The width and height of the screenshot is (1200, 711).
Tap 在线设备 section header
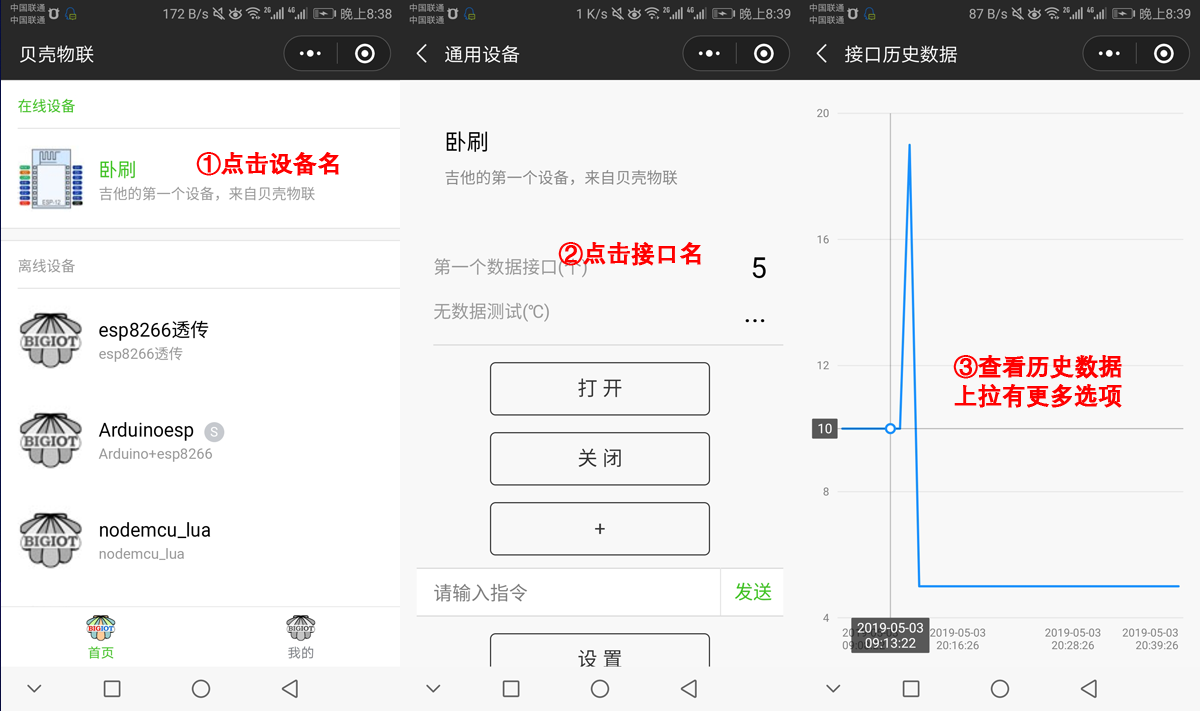click(x=47, y=106)
